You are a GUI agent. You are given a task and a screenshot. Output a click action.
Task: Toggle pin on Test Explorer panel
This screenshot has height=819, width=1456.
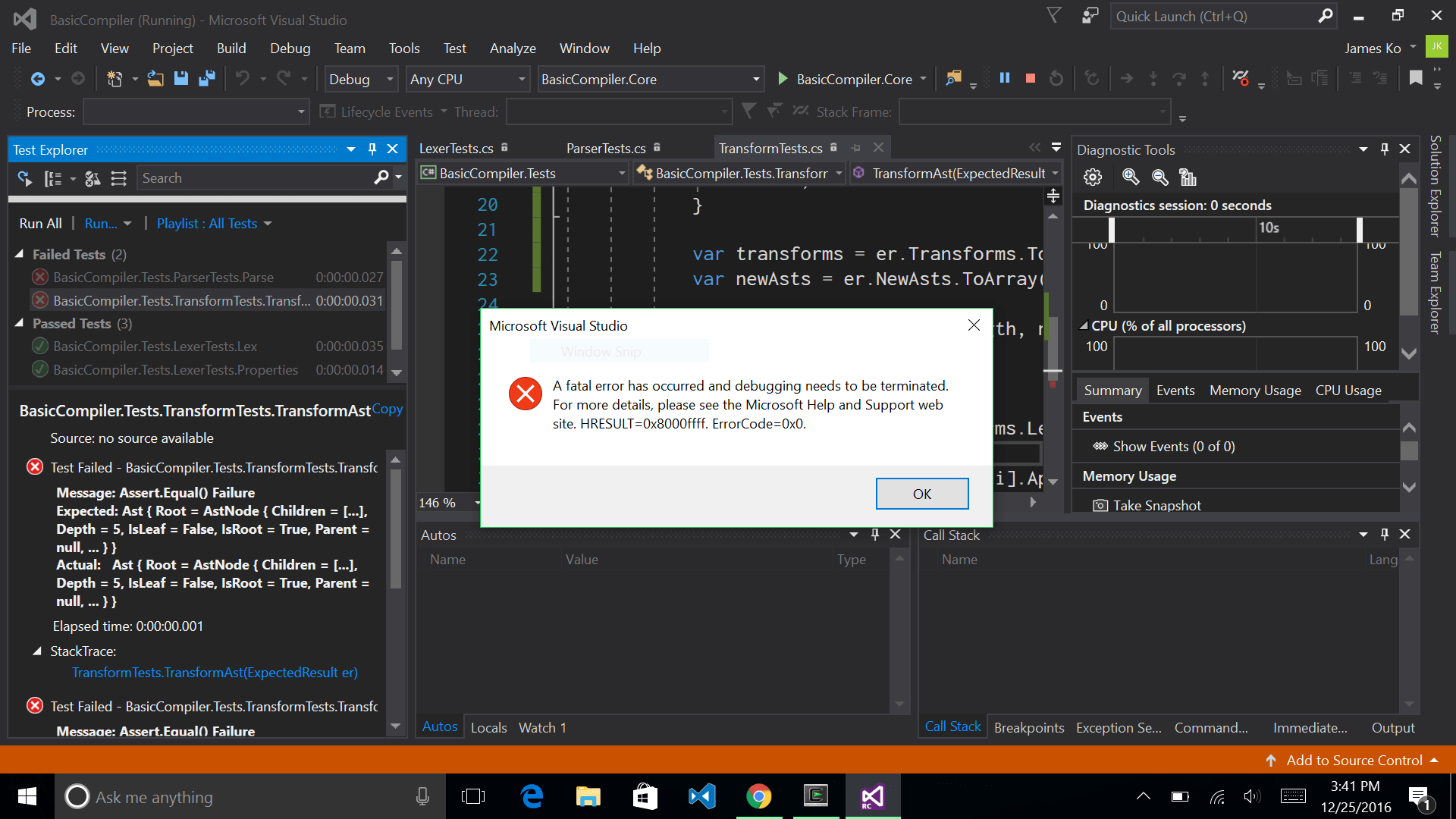pos(372,149)
